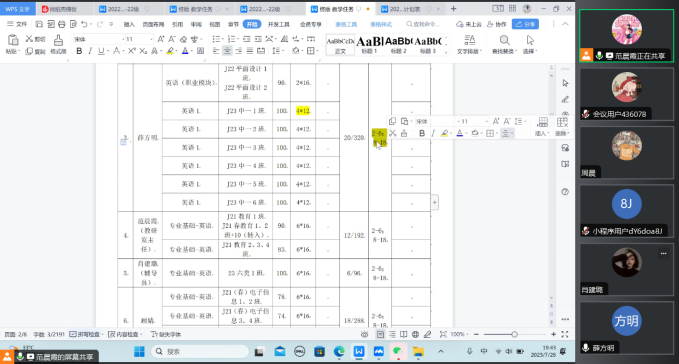
Task: Click the WPS icon in Windows taskbar
Action: coord(359,351)
